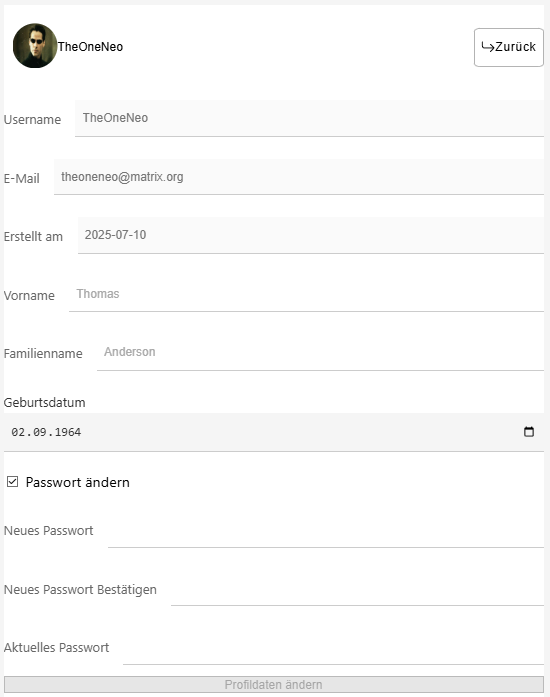
Task: Click the Profildaten ändern submit button
Action: pyautogui.click(x=274, y=685)
